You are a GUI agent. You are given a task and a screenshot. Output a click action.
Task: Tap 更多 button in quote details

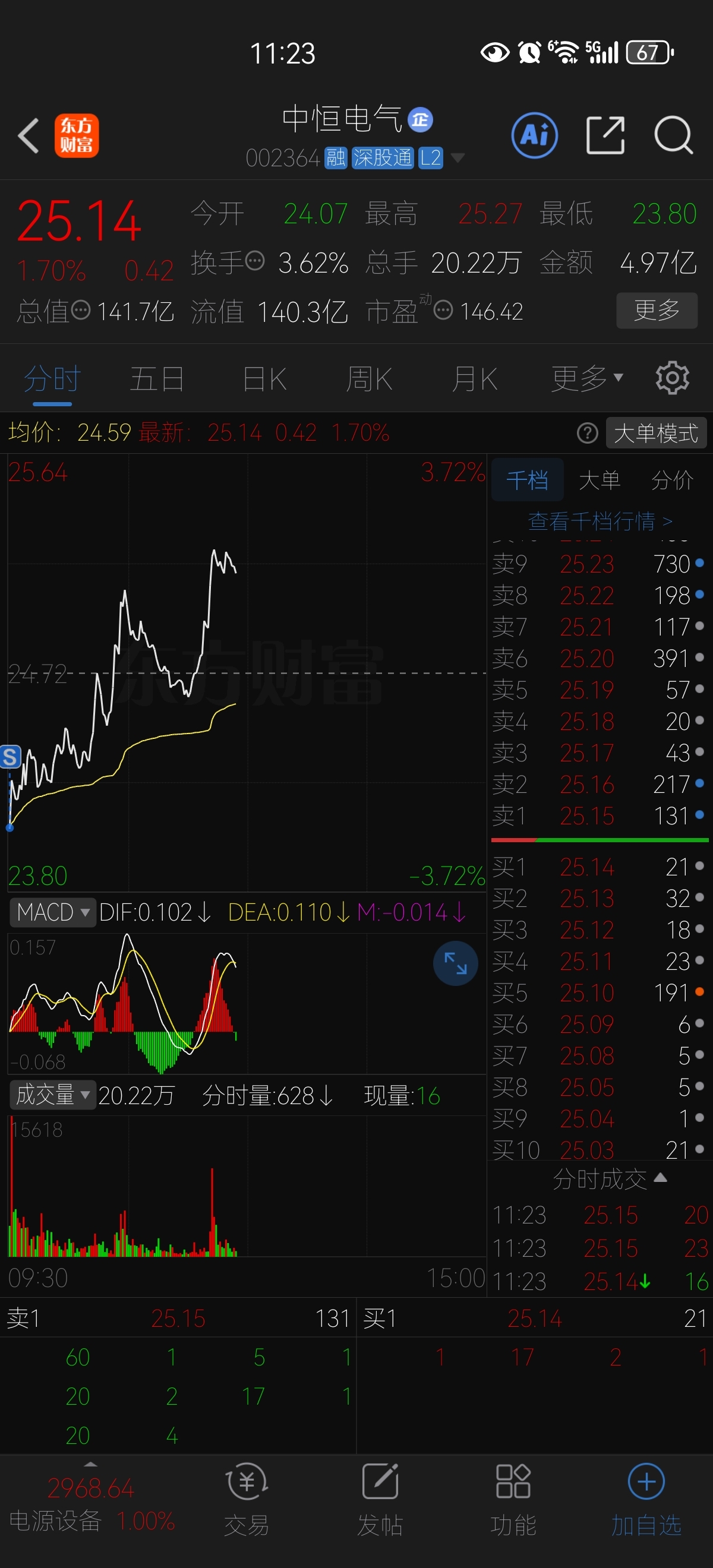coord(657,311)
